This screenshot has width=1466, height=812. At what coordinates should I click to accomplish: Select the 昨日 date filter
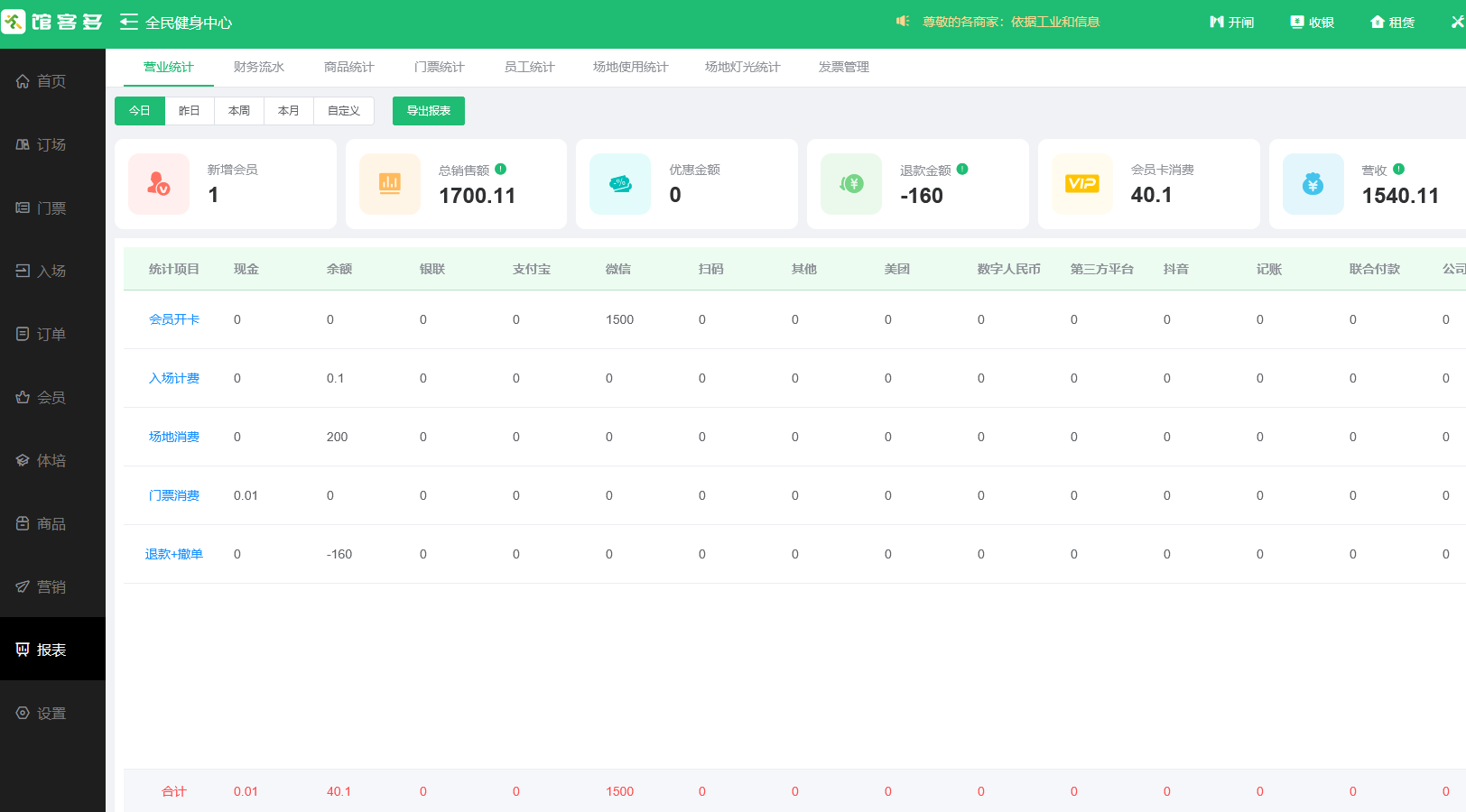pos(190,111)
